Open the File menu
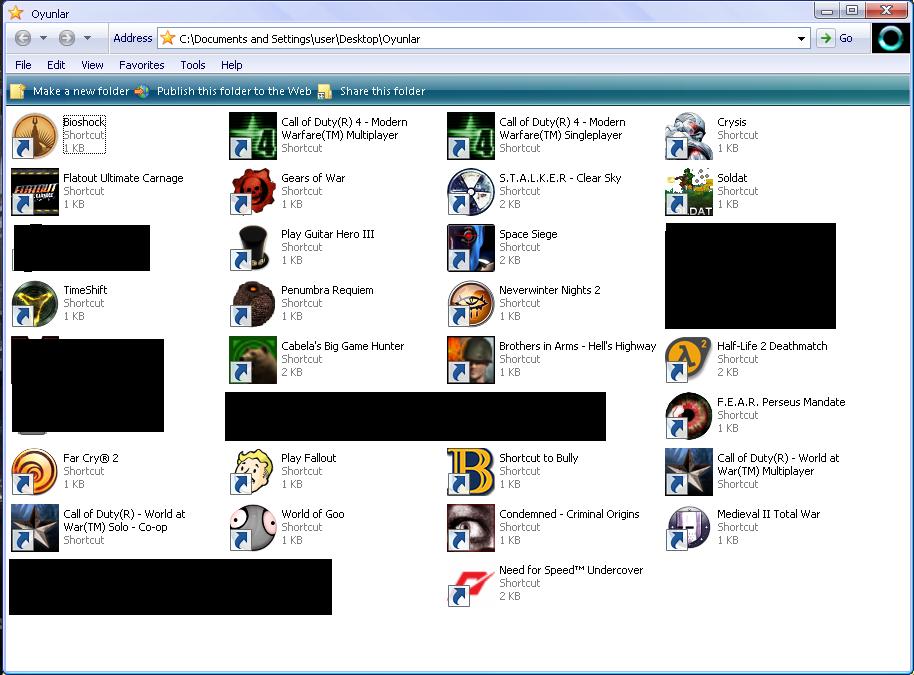This screenshot has height=675, width=914. [23, 65]
